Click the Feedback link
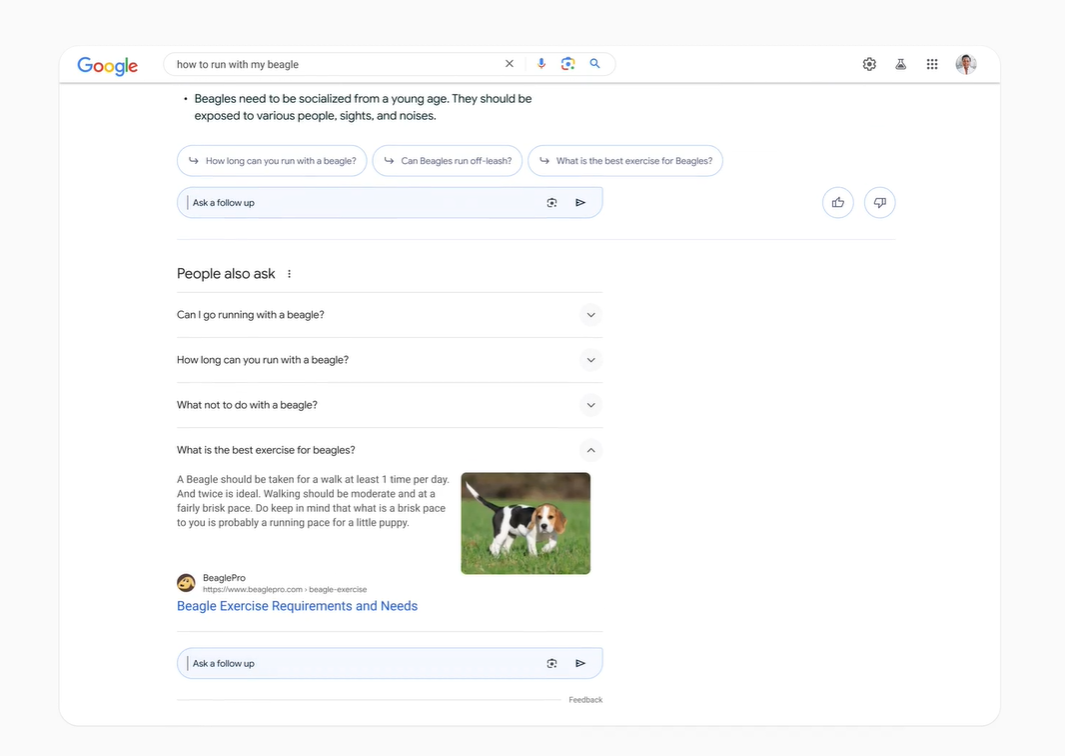1065x756 pixels. point(585,699)
